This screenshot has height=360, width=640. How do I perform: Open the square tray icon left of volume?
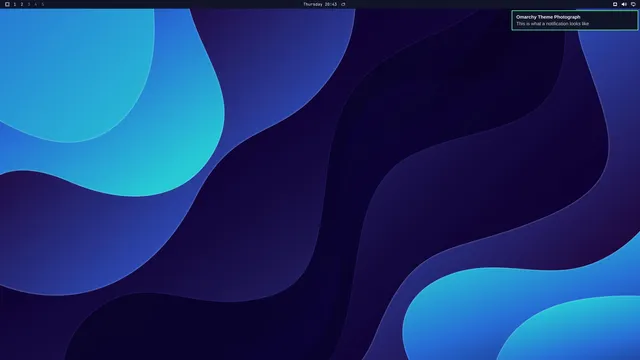tap(615, 4)
